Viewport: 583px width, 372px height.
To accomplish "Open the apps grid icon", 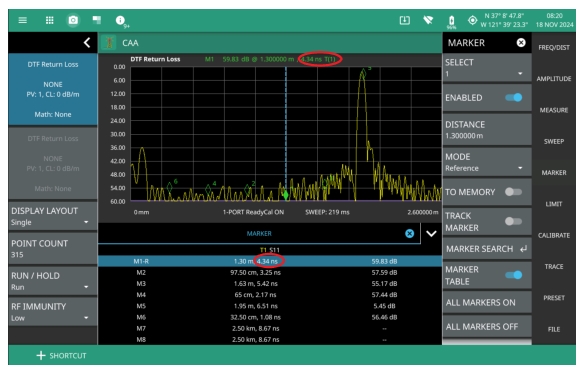I will click(x=49, y=20).
